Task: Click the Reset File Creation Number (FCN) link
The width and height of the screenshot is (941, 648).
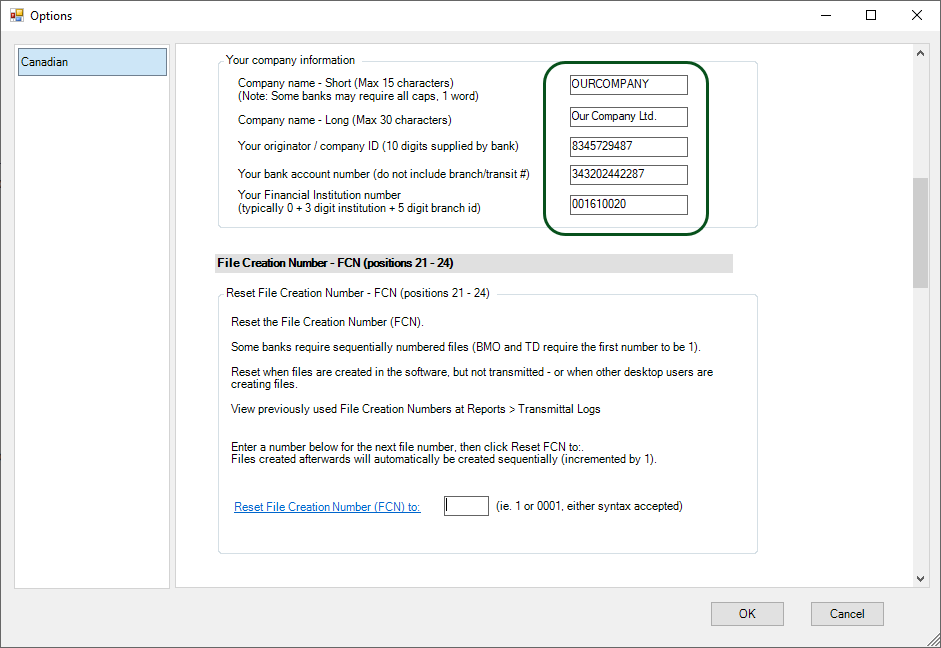Action: click(326, 506)
